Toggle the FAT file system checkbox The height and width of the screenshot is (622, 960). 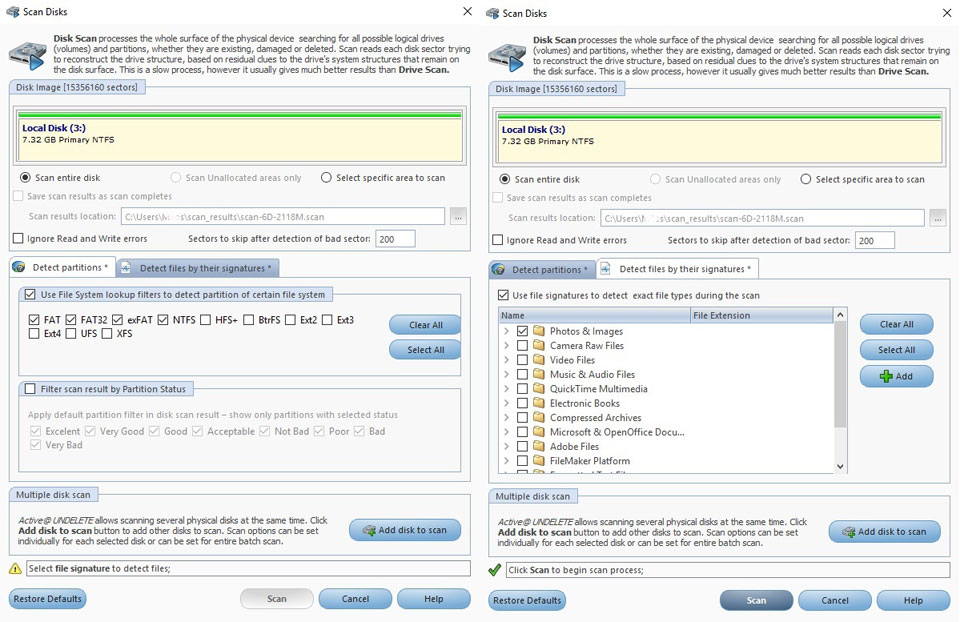[x=34, y=320]
